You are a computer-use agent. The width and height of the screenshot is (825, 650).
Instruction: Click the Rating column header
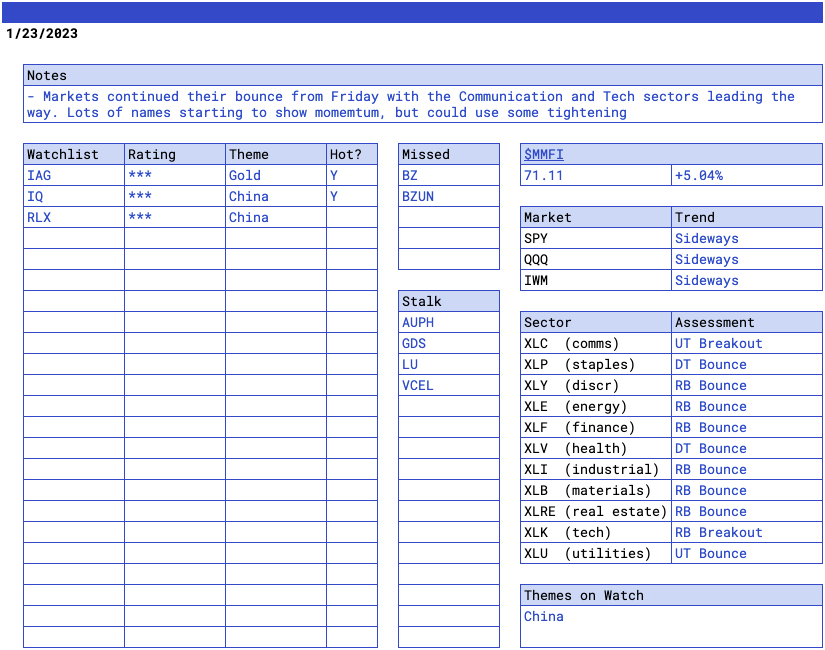click(x=175, y=154)
